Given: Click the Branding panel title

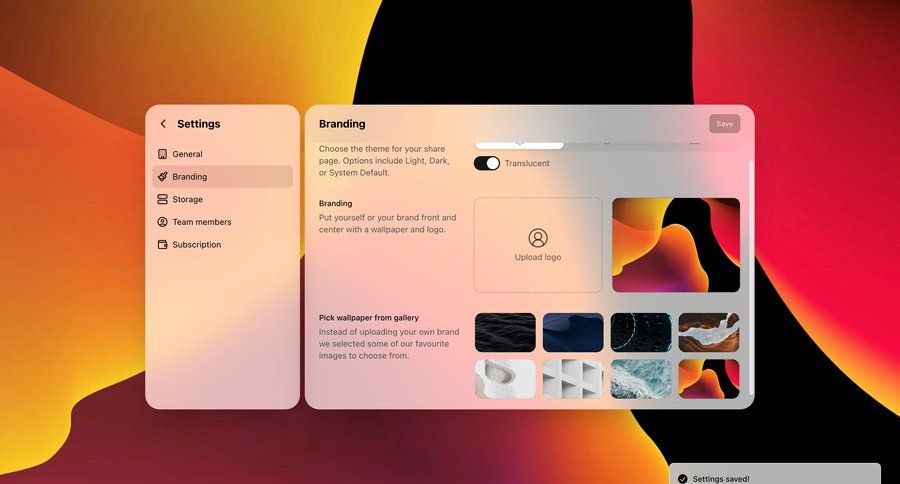Looking at the screenshot, I should 342,124.
